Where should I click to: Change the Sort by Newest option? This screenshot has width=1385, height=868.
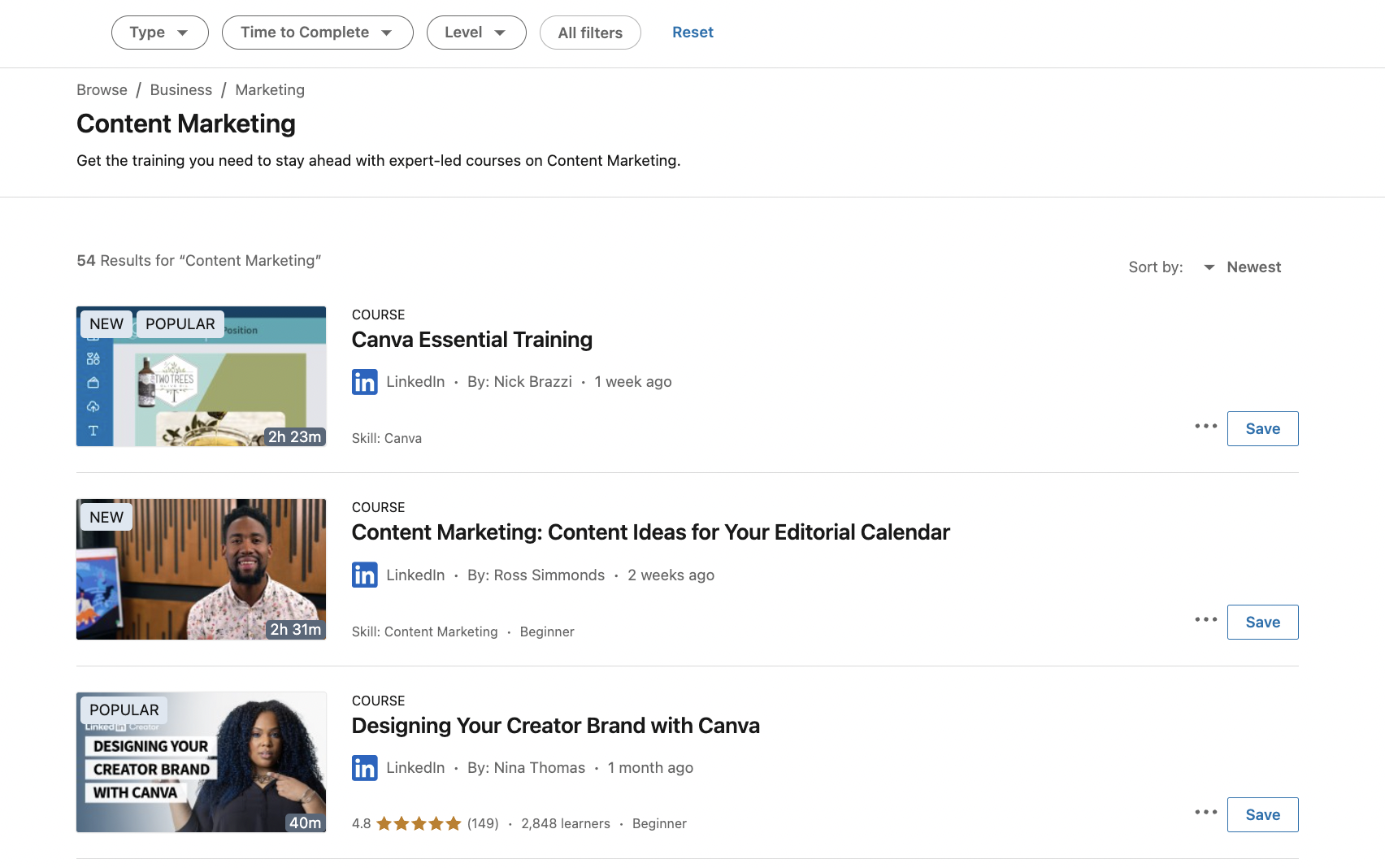click(x=1244, y=267)
